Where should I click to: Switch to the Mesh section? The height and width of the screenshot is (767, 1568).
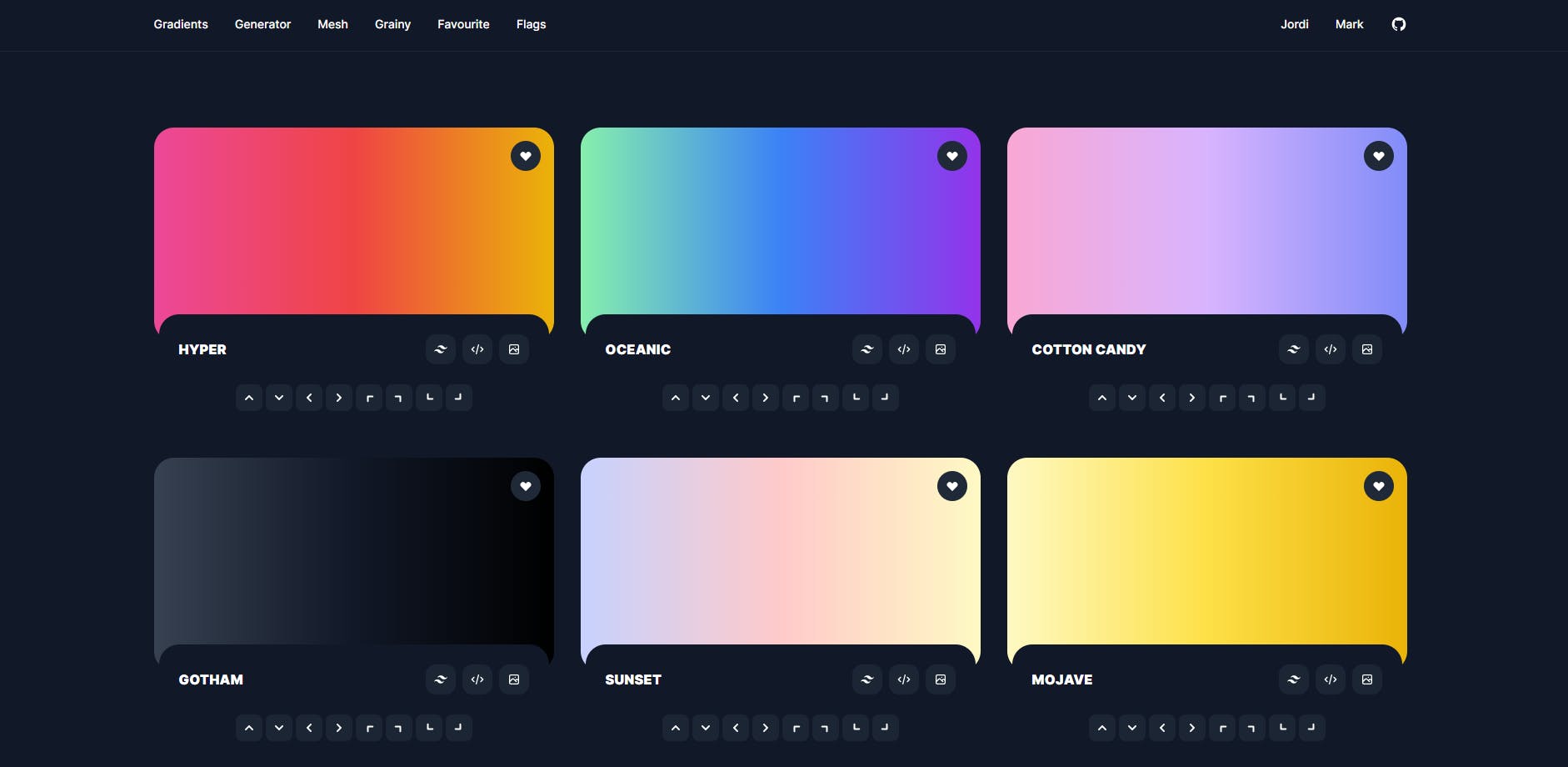[332, 24]
